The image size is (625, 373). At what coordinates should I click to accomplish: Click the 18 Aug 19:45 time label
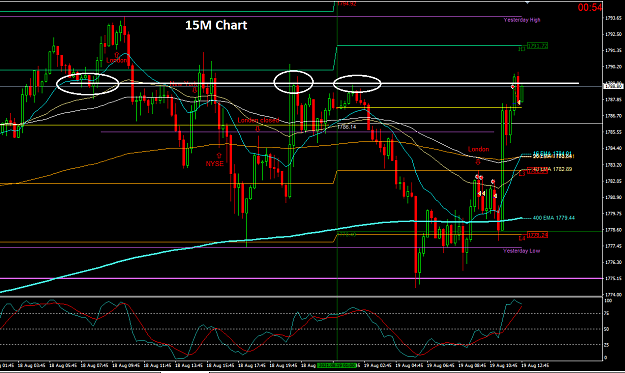(283, 365)
